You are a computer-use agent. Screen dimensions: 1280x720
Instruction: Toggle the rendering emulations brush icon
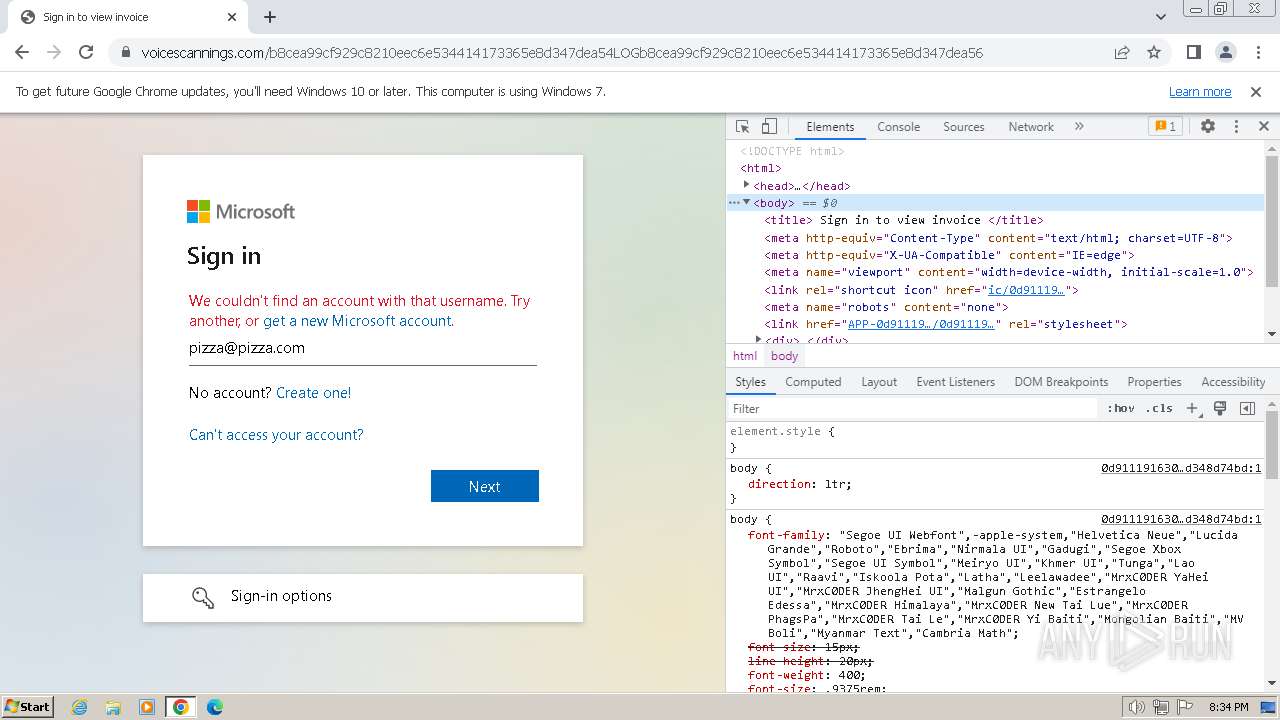(1220, 408)
